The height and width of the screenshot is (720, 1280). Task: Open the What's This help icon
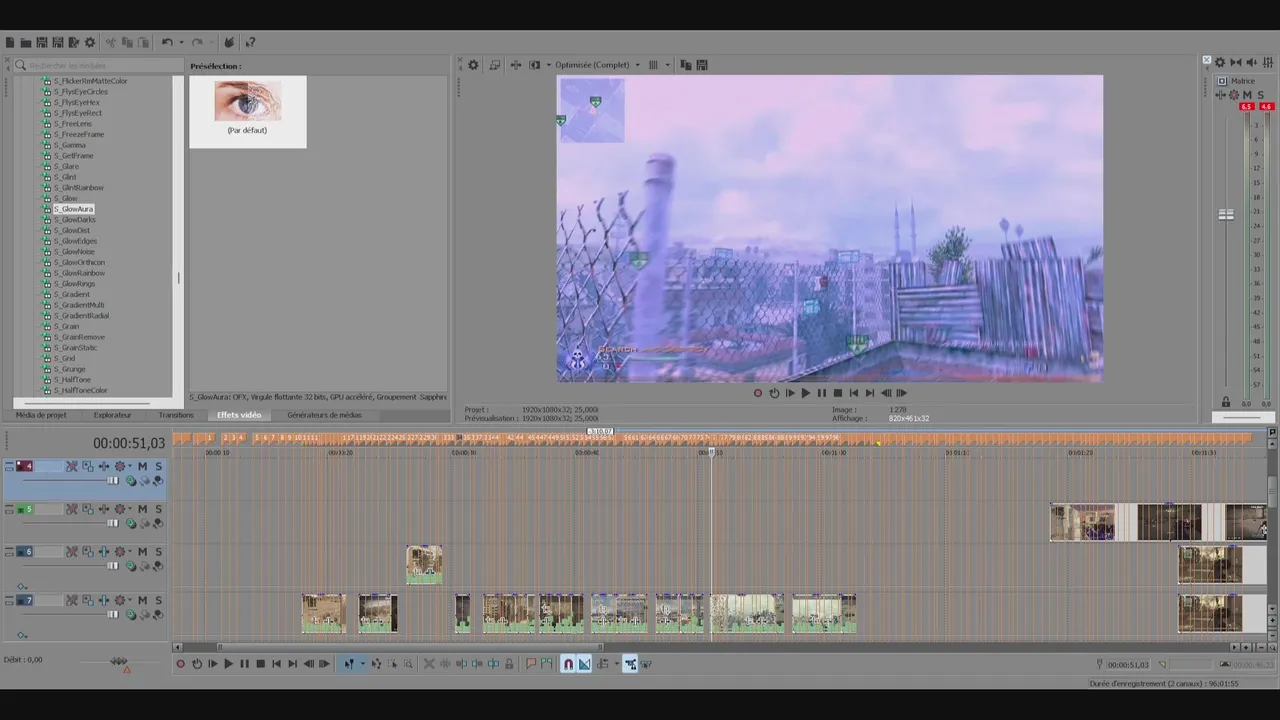[x=250, y=42]
